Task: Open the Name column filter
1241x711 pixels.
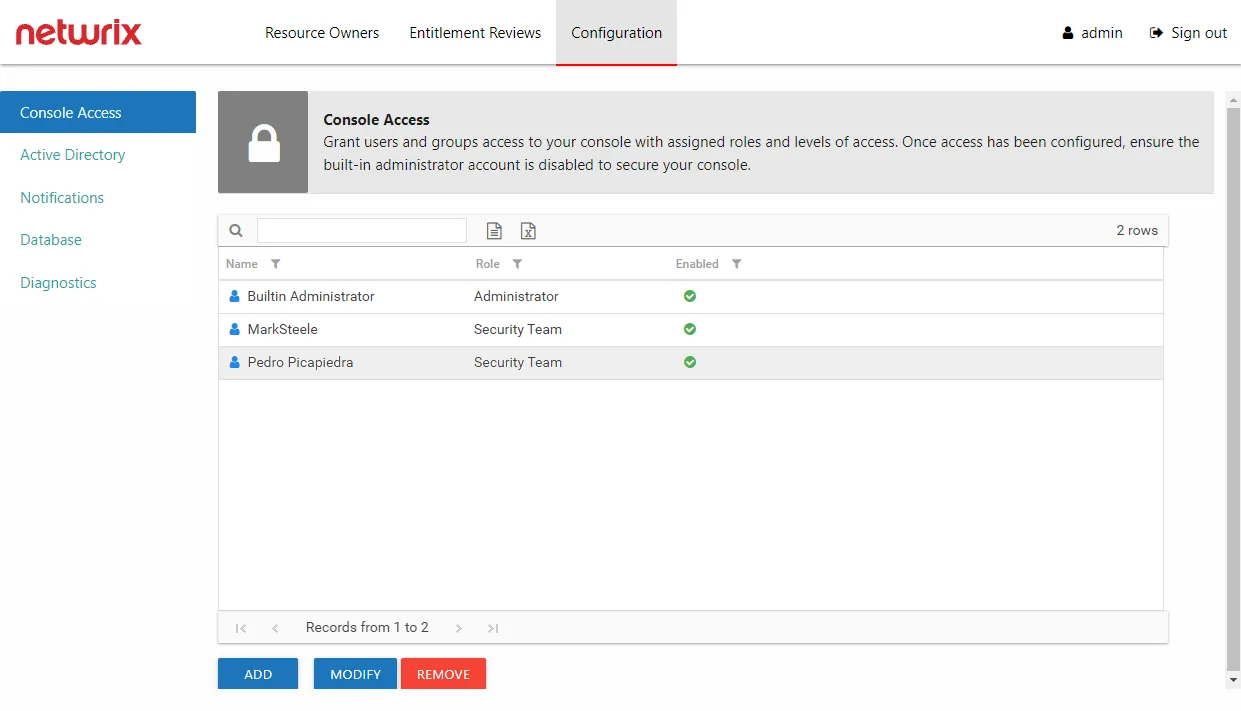Action: click(276, 264)
